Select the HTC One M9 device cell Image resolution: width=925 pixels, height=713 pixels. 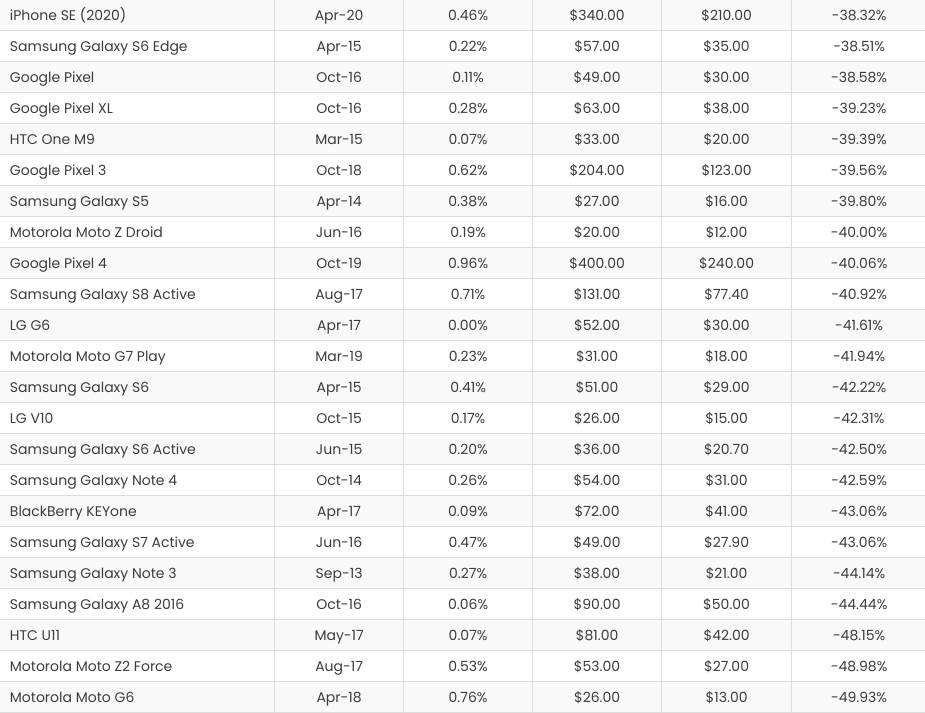coord(52,139)
